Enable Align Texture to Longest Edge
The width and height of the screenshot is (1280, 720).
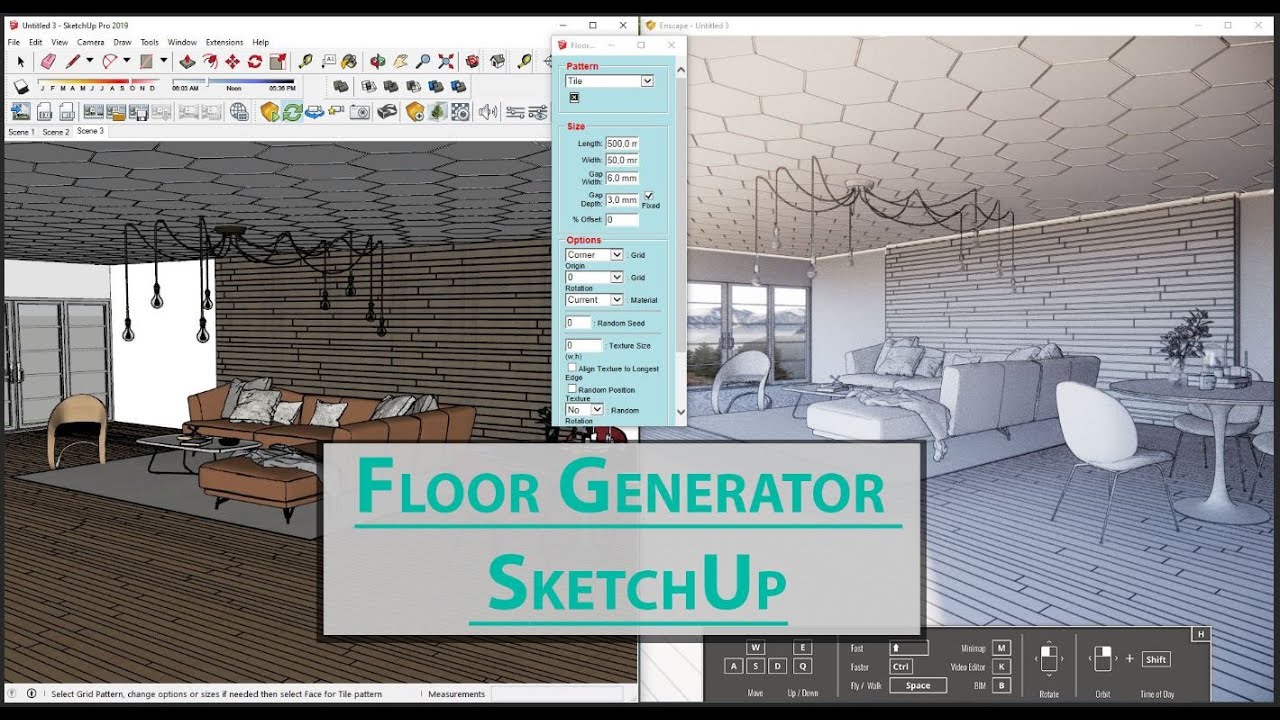(x=572, y=368)
